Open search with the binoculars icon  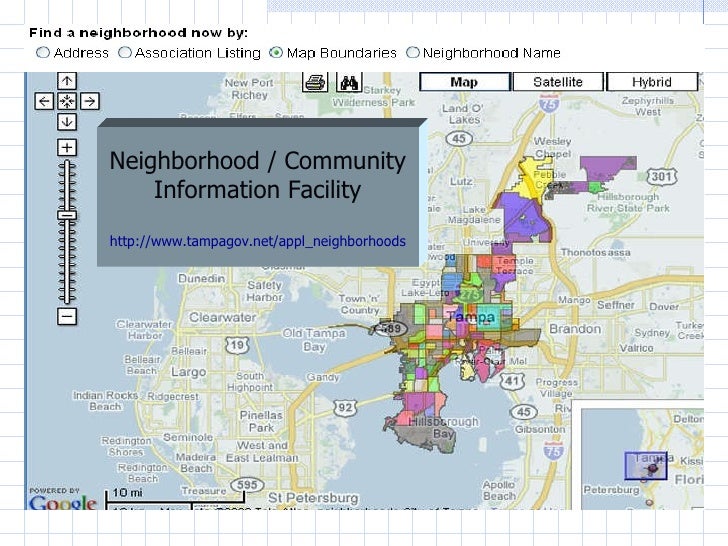tap(349, 83)
